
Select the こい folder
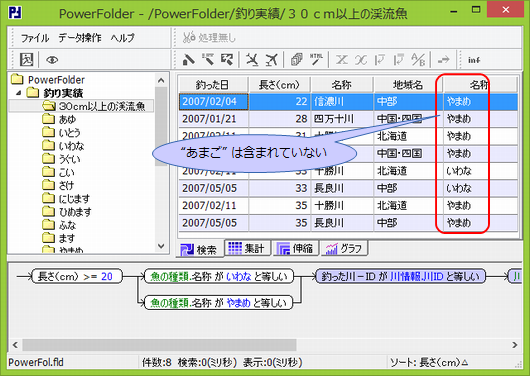(x=58, y=172)
